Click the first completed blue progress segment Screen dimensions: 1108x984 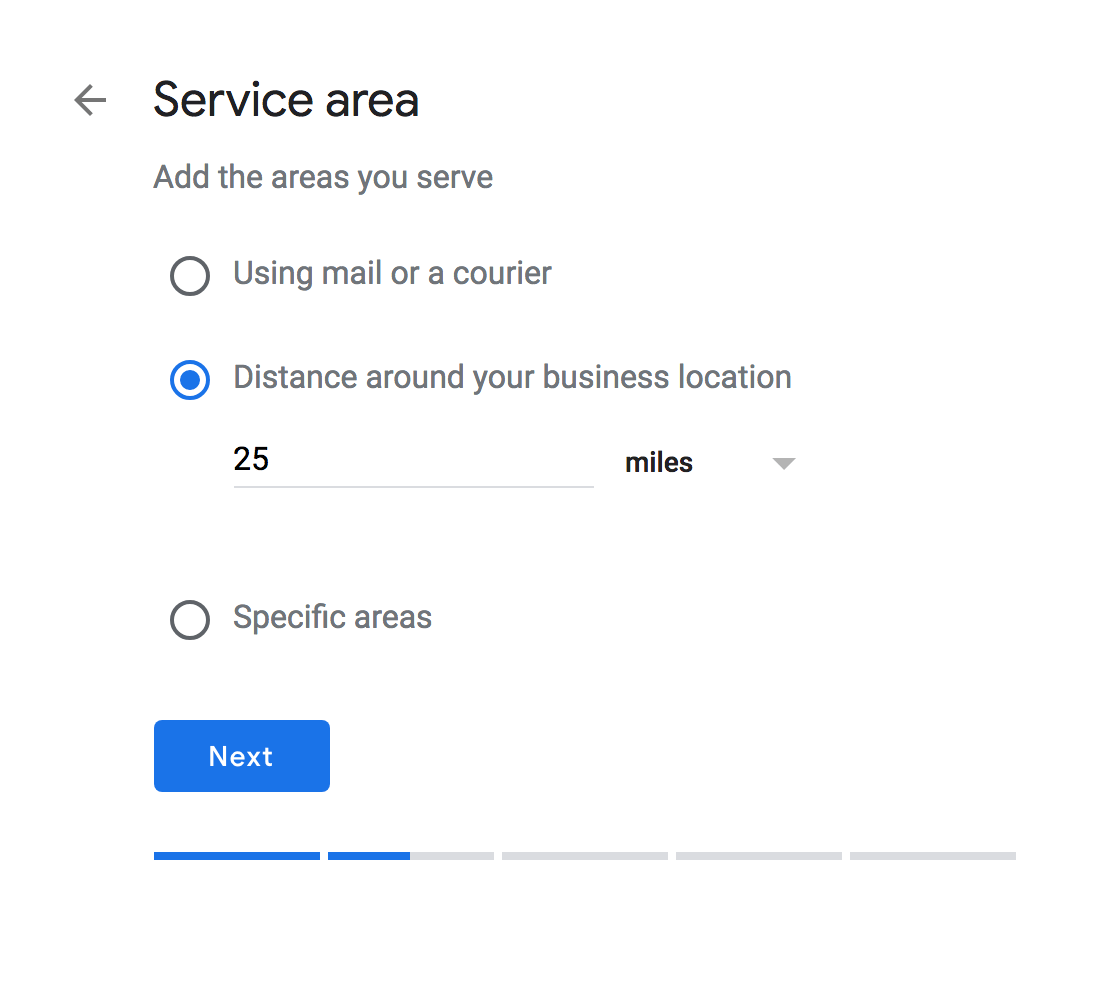(x=237, y=856)
